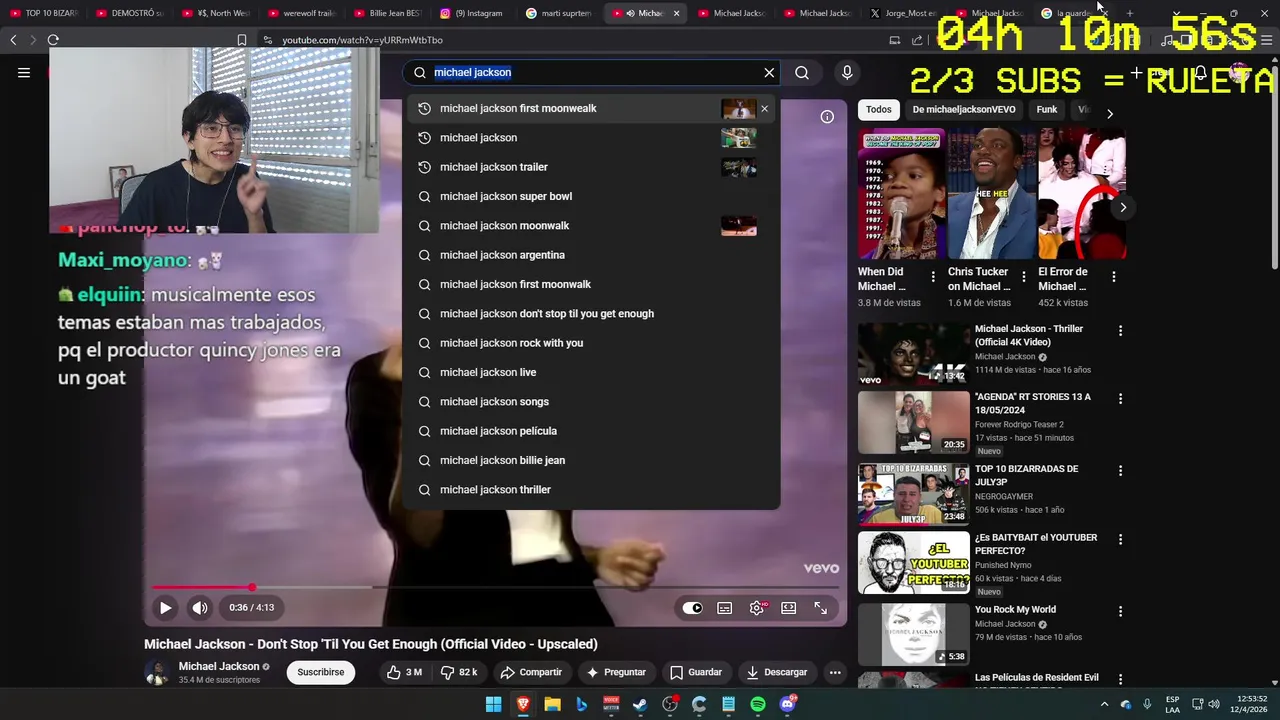Viewport: 1280px width, 720px height.
Task: Open the video info card icon
Action: (x=827, y=117)
